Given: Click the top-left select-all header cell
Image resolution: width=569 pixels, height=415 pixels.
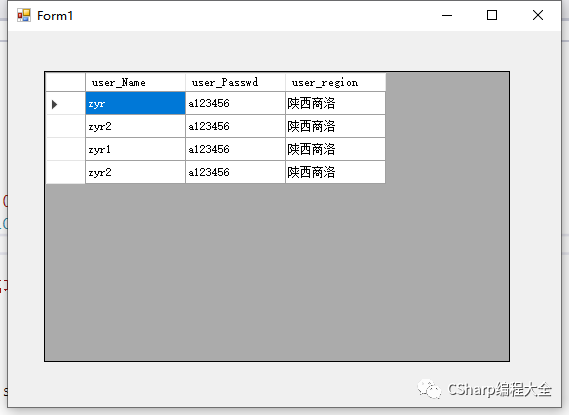Looking at the screenshot, I should click(66, 82).
